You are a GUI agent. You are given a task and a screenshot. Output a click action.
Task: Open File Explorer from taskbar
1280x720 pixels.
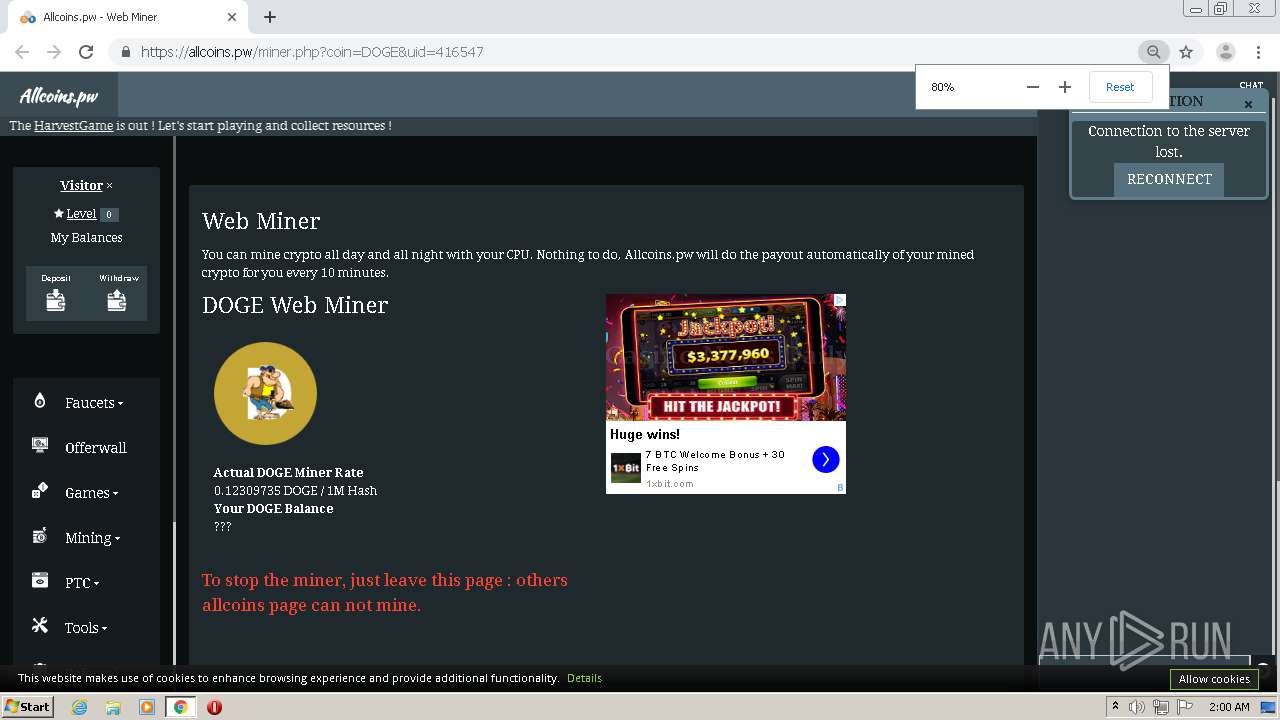click(x=113, y=707)
